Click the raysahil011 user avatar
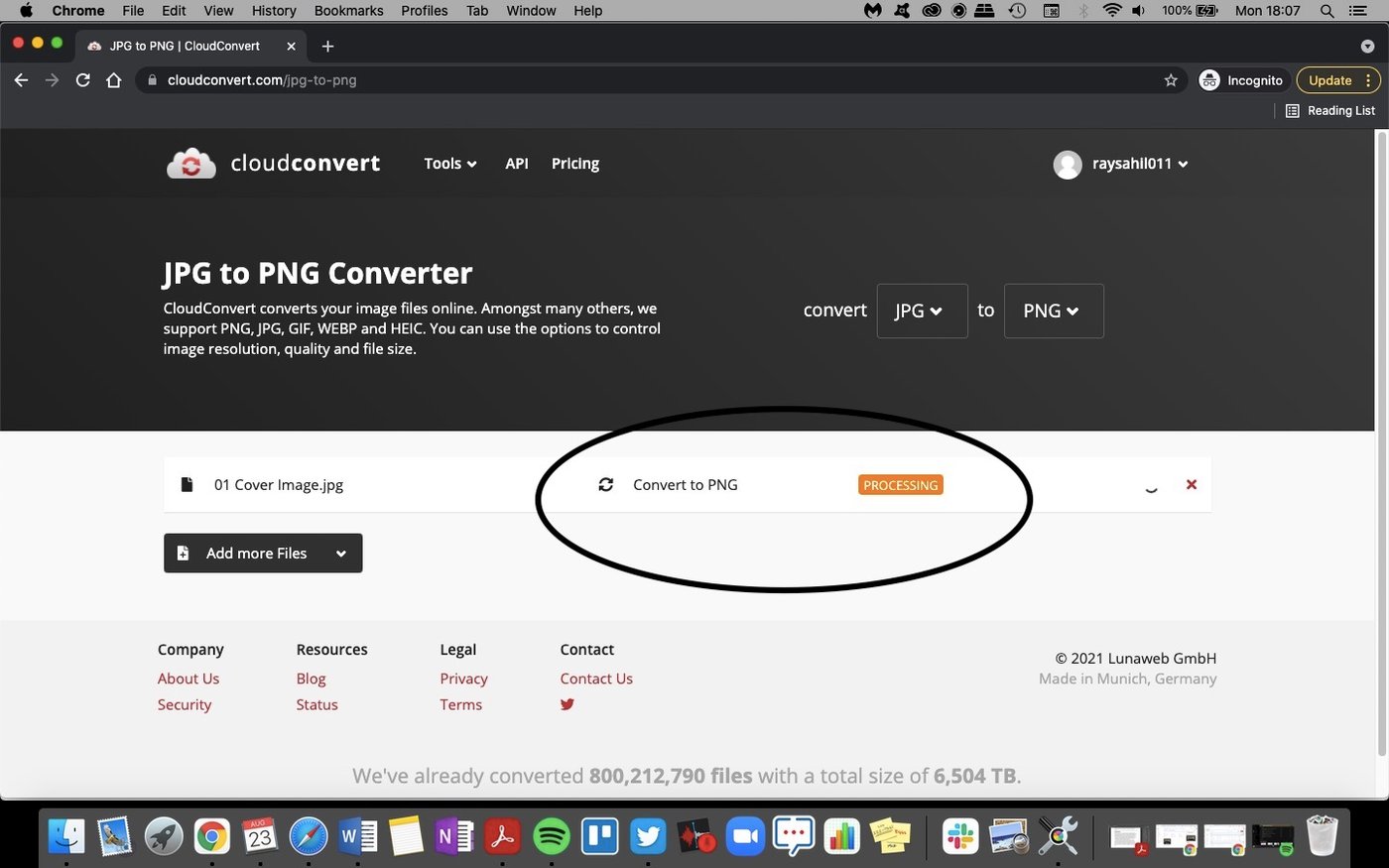Viewport: 1389px width, 868px height. [1068, 165]
